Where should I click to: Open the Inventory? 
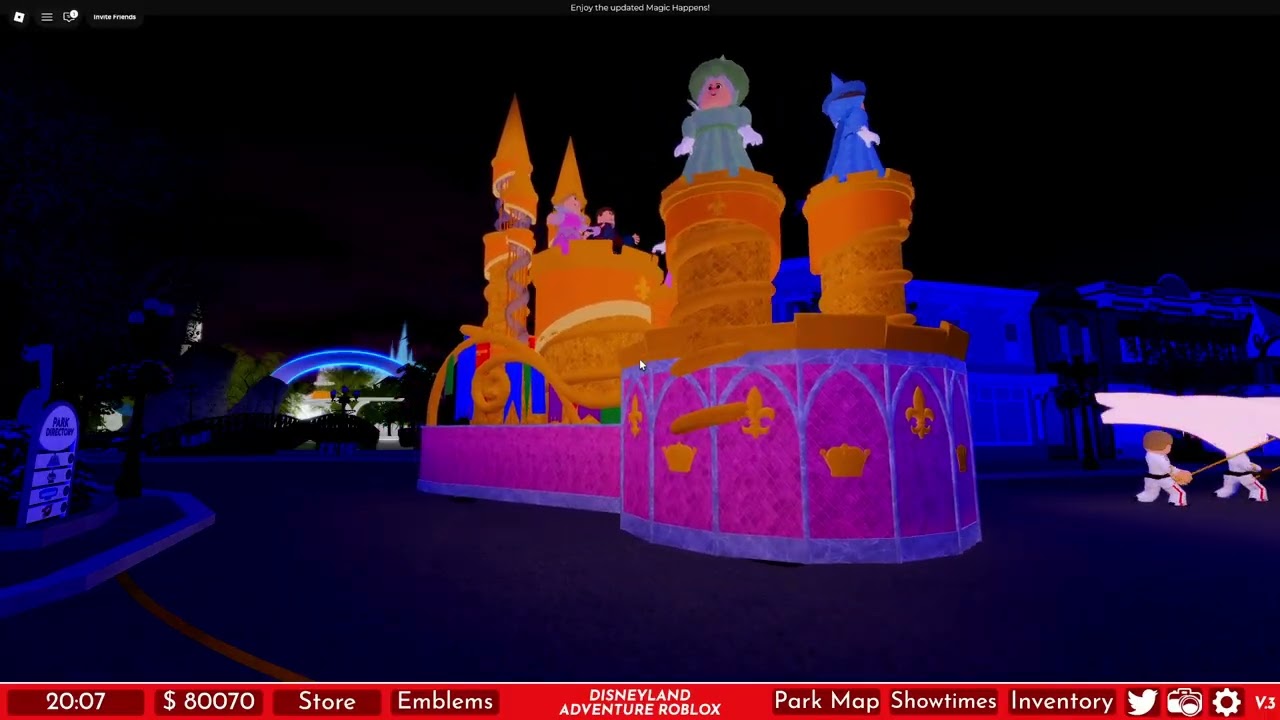click(1062, 702)
